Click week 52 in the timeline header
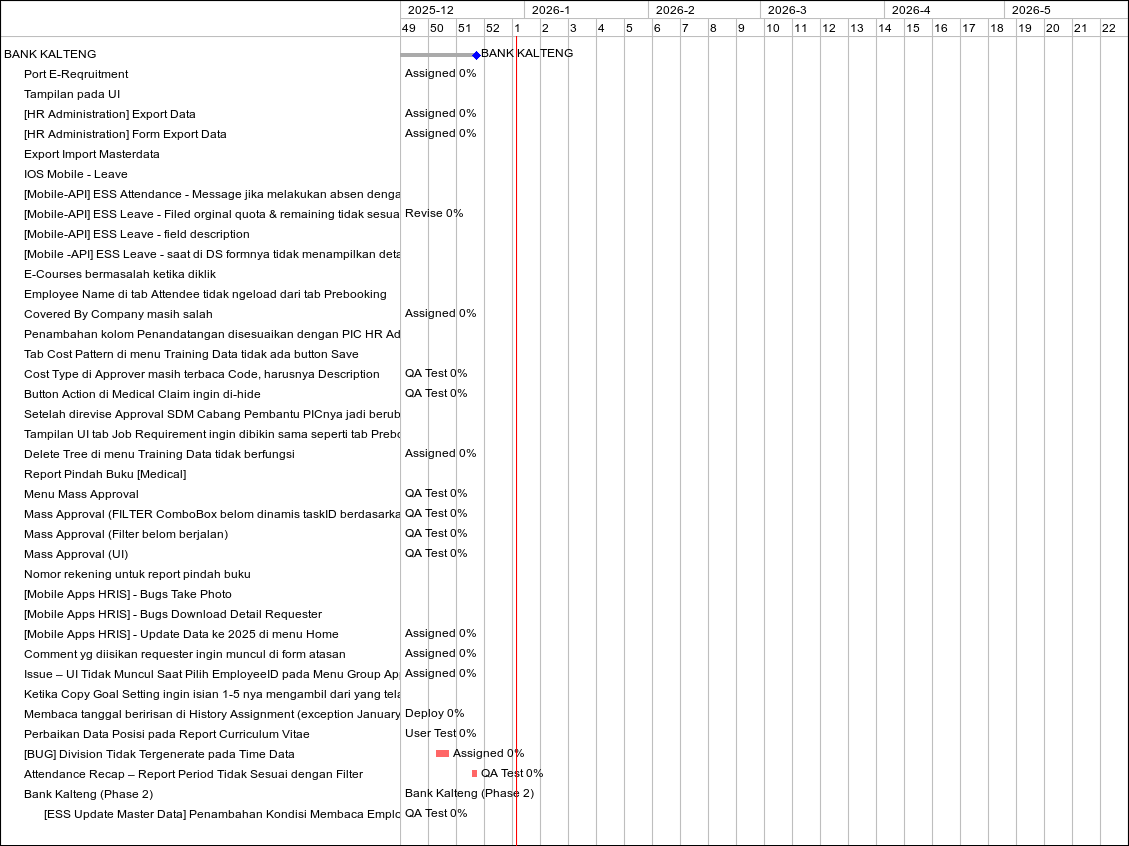The height and width of the screenshot is (846, 1129). pyautogui.click(x=492, y=28)
